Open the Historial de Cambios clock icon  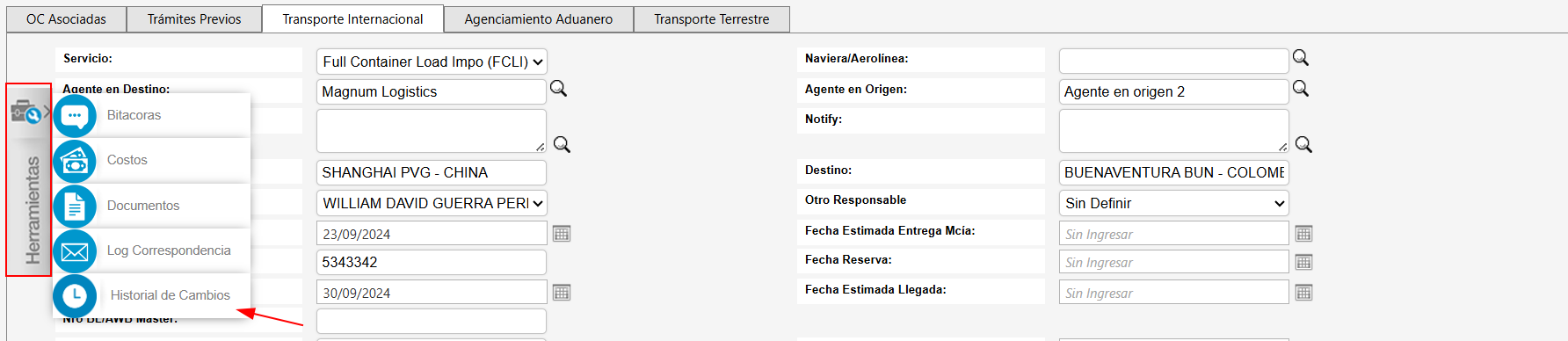75,296
